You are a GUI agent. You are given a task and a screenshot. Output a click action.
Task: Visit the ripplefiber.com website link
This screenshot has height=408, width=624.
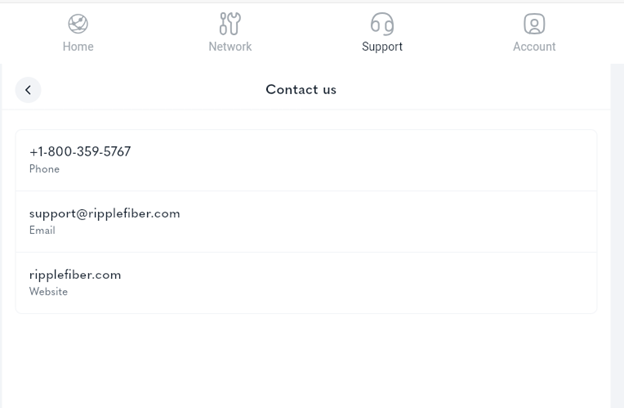(75, 275)
